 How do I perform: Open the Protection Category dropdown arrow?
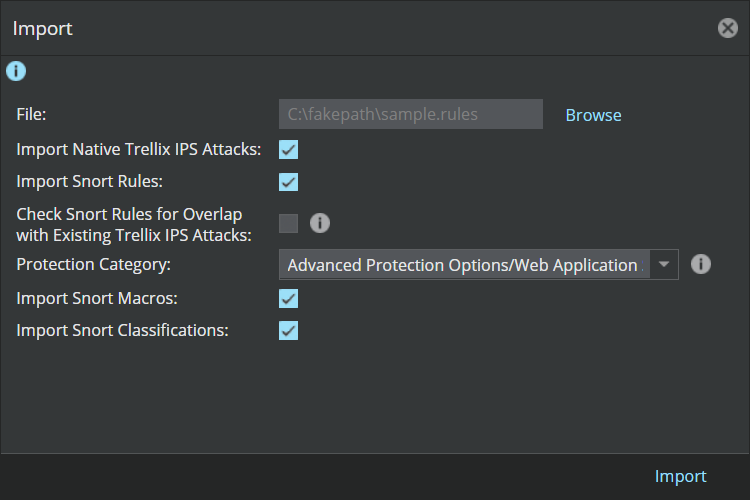[x=664, y=264]
